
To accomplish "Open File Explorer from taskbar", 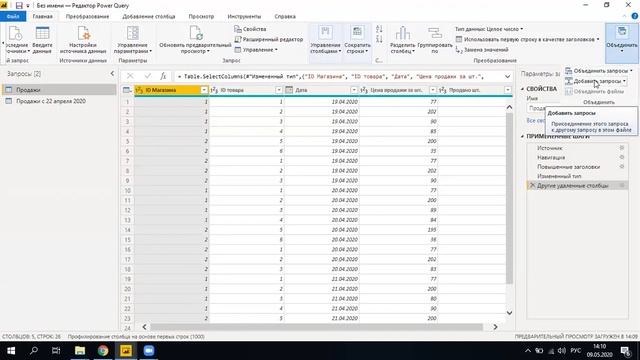I will pos(80,351).
